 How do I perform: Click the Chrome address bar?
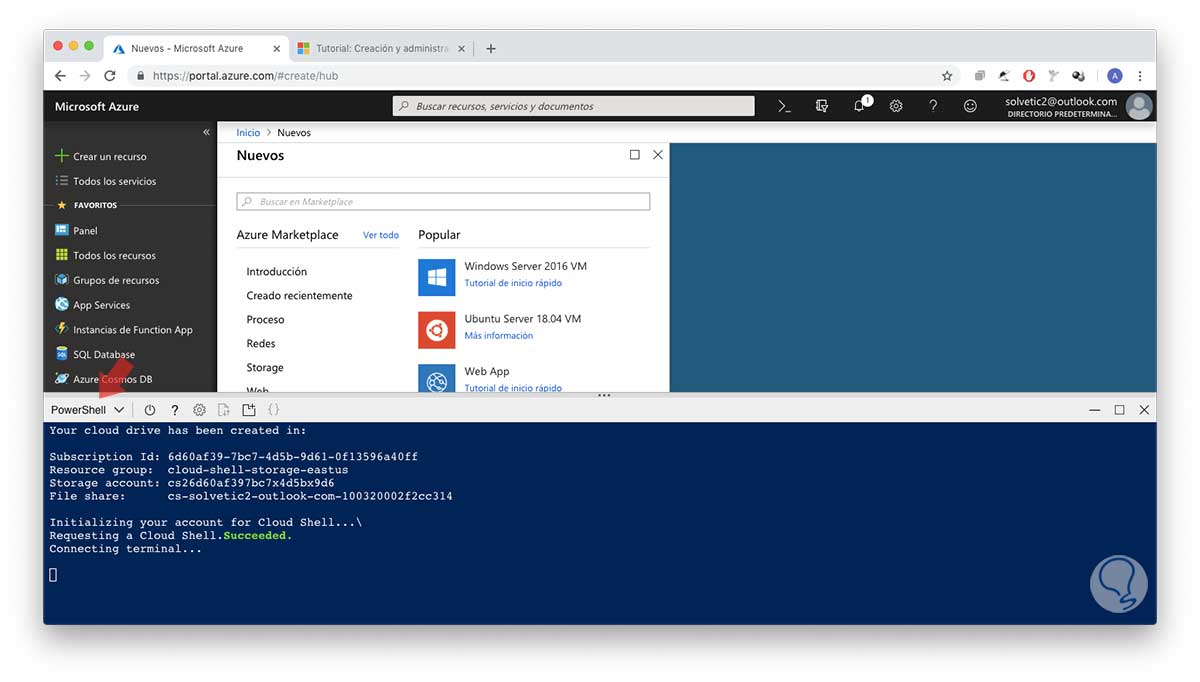(x=545, y=76)
